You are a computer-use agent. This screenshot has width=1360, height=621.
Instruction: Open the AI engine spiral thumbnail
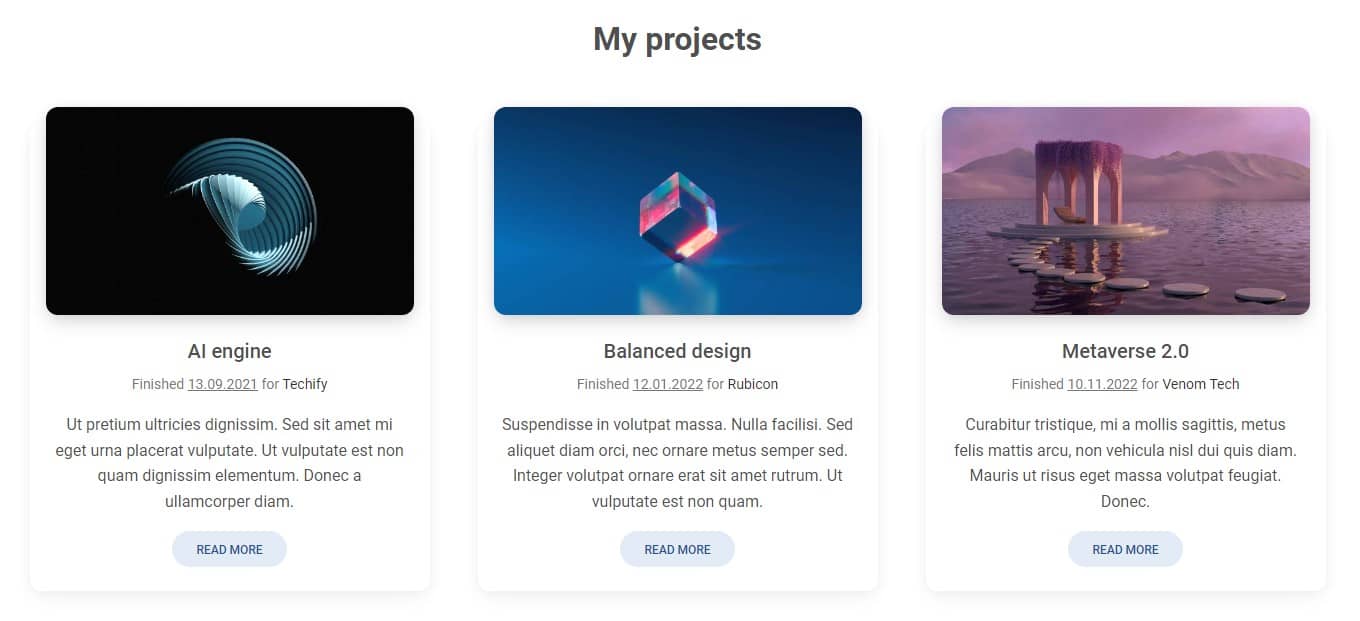point(230,211)
